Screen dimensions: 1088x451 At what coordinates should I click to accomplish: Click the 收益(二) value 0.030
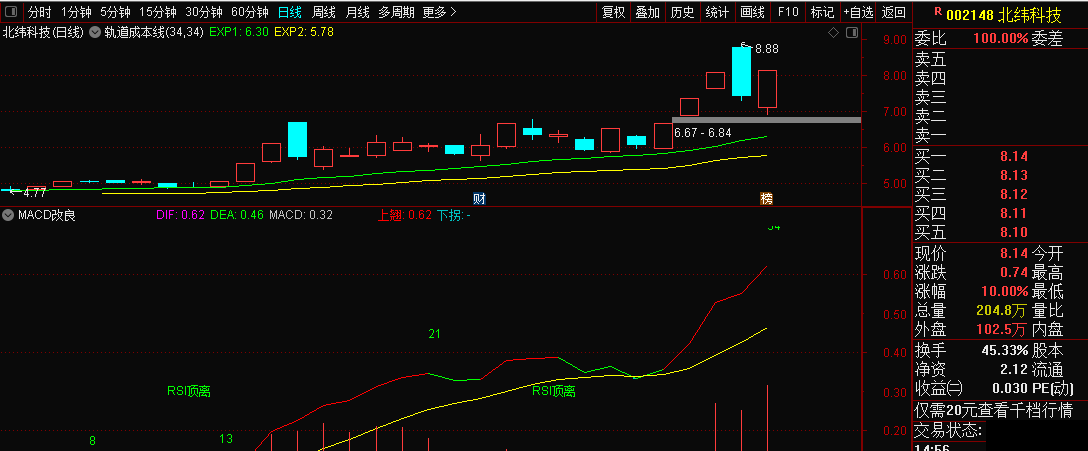1009,389
